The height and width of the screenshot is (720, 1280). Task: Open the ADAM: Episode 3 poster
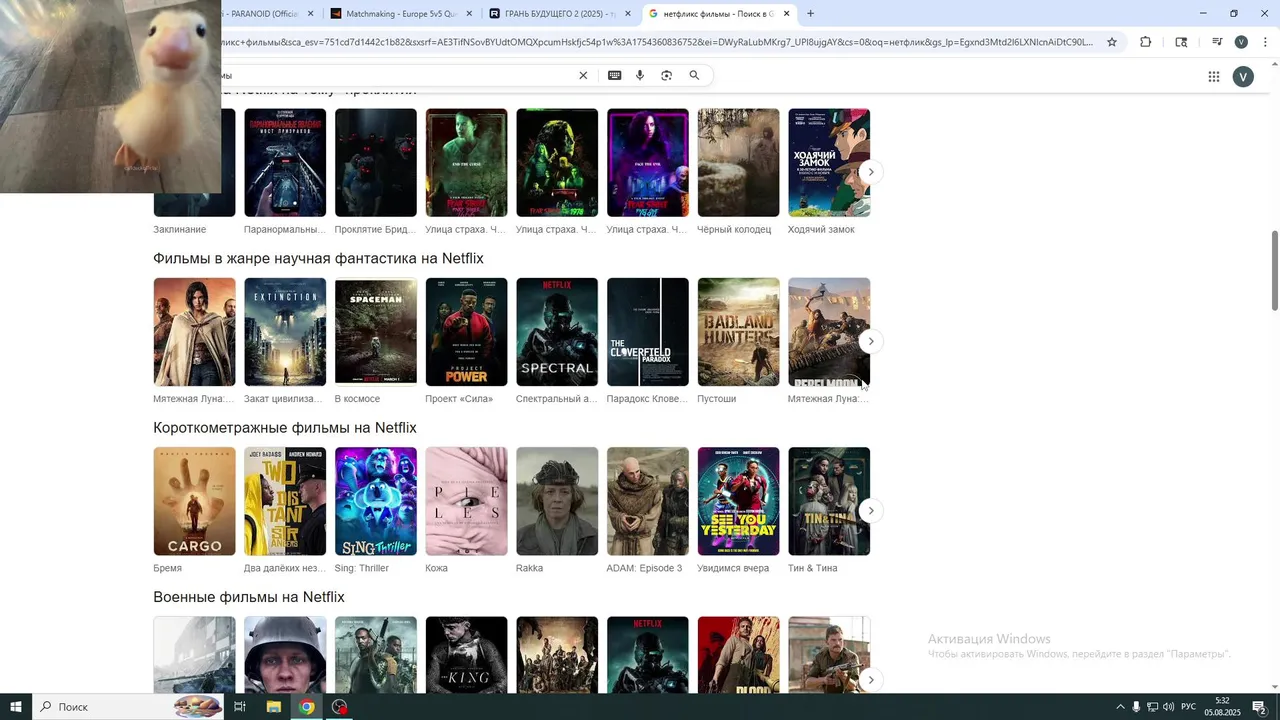point(648,501)
